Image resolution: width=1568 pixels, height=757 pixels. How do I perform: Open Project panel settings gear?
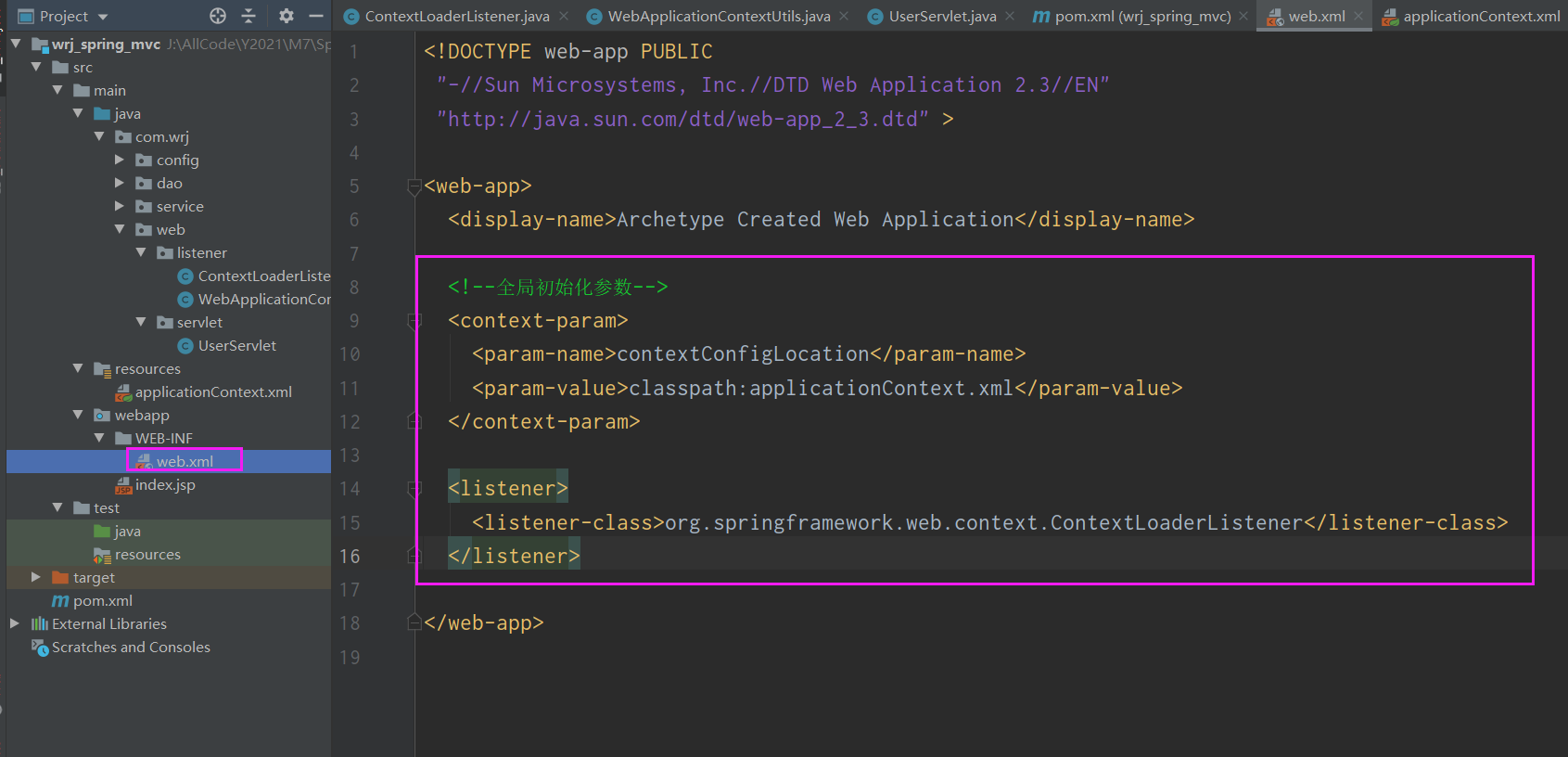287,16
